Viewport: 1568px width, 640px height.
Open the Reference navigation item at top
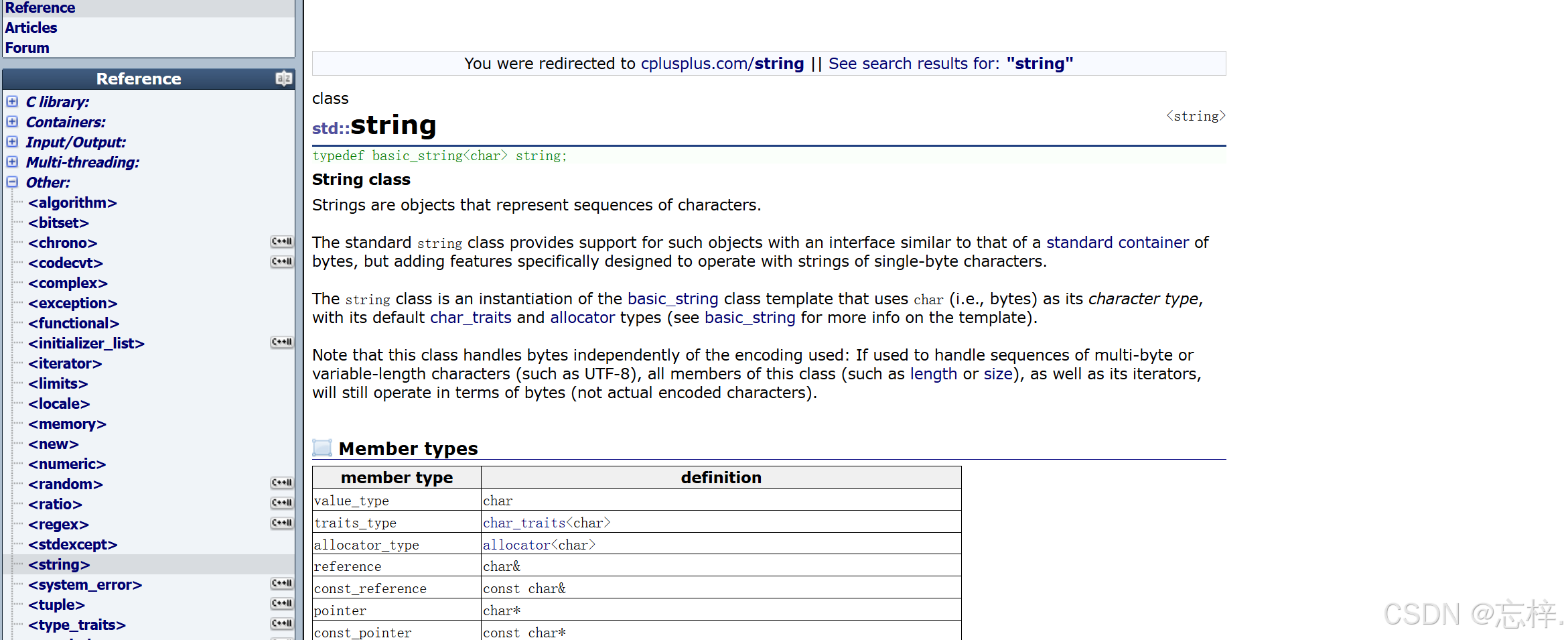coord(40,8)
